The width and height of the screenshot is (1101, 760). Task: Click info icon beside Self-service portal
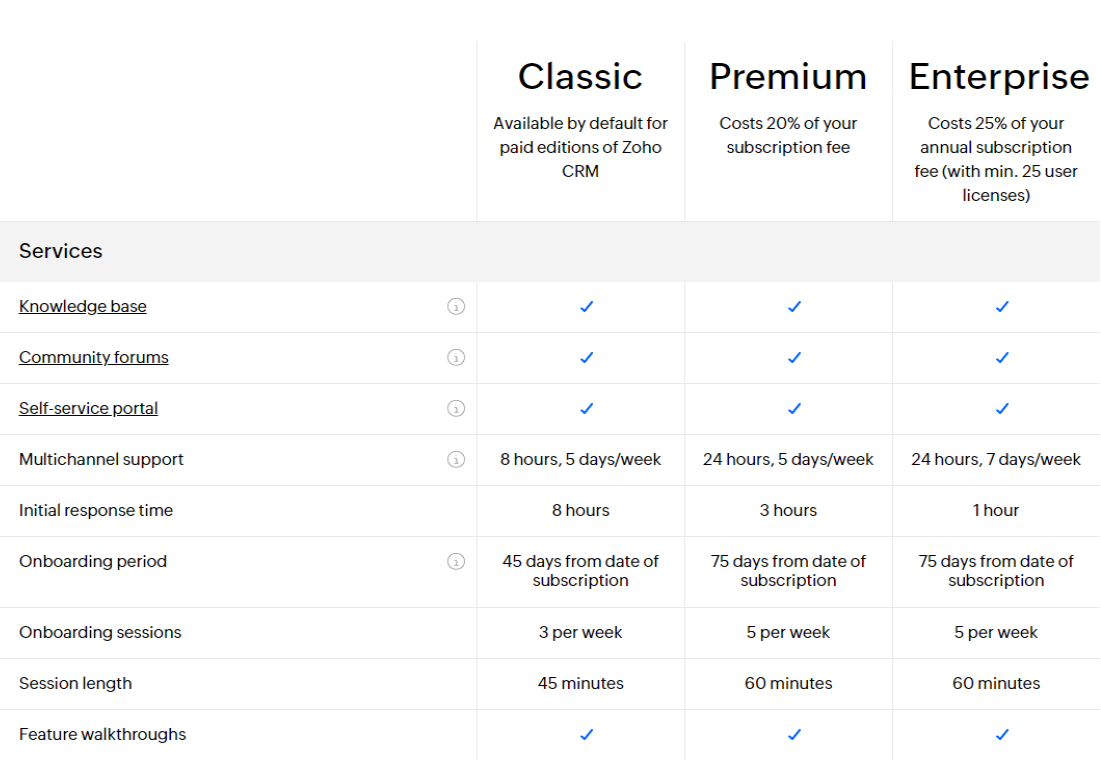coord(456,409)
